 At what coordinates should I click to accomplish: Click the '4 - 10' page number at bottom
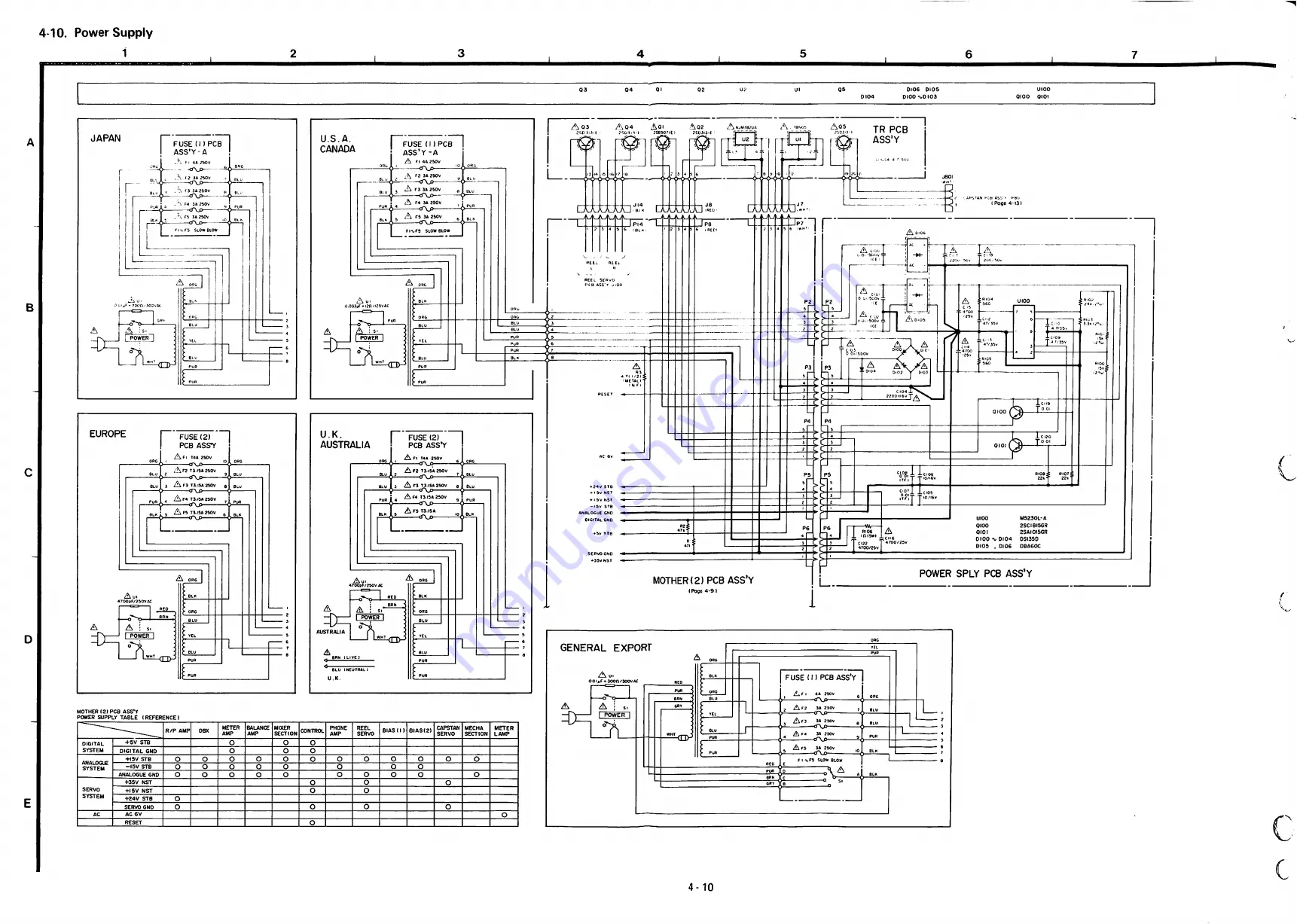tap(700, 887)
